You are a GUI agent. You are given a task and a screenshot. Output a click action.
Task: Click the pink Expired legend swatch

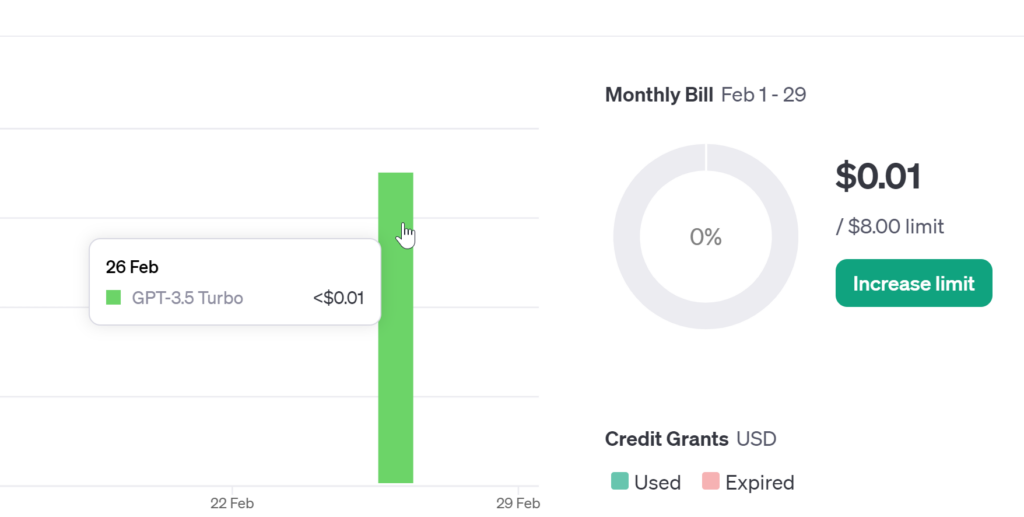pyautogui.click(x=711, y=482)
